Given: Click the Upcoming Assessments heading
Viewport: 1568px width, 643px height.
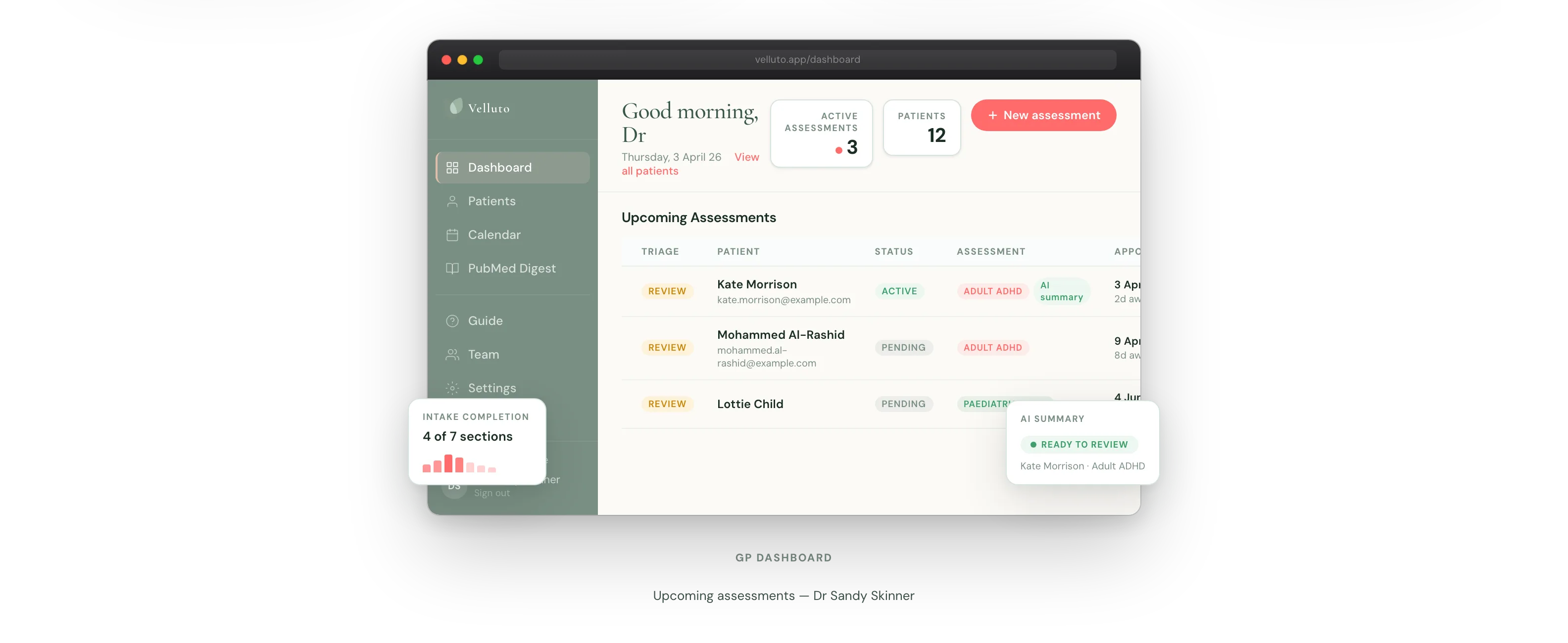Looking at the screenshot, I should 698,218.
